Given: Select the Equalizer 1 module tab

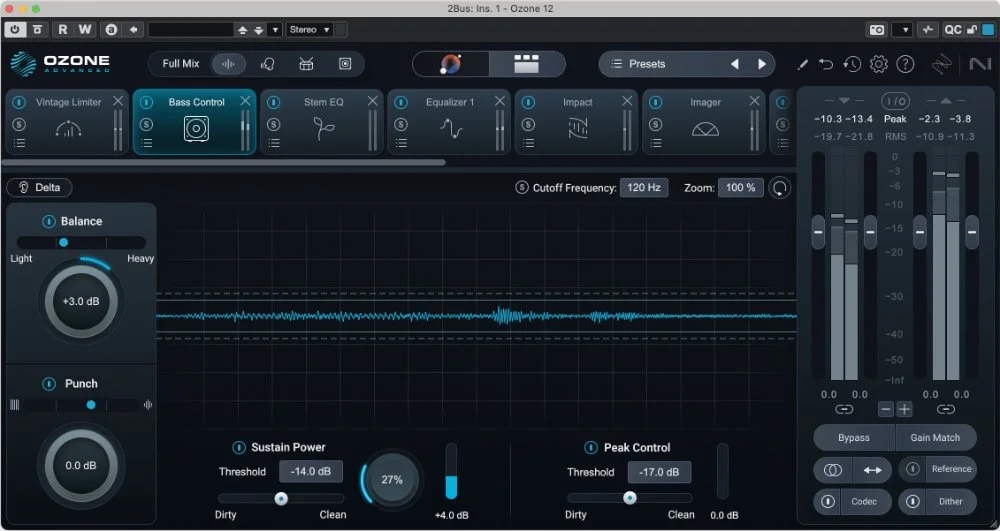Looking at the screenshot, I should point(449,122).
